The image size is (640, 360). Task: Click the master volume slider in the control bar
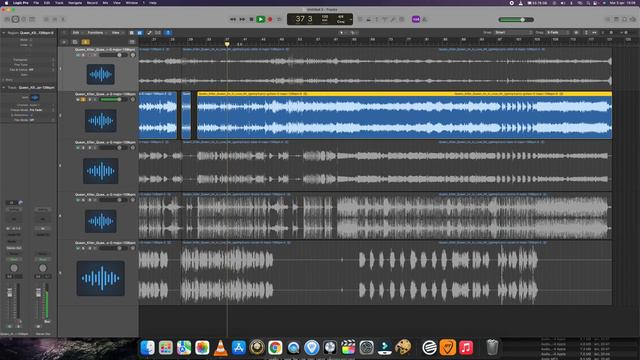(516, 20)
